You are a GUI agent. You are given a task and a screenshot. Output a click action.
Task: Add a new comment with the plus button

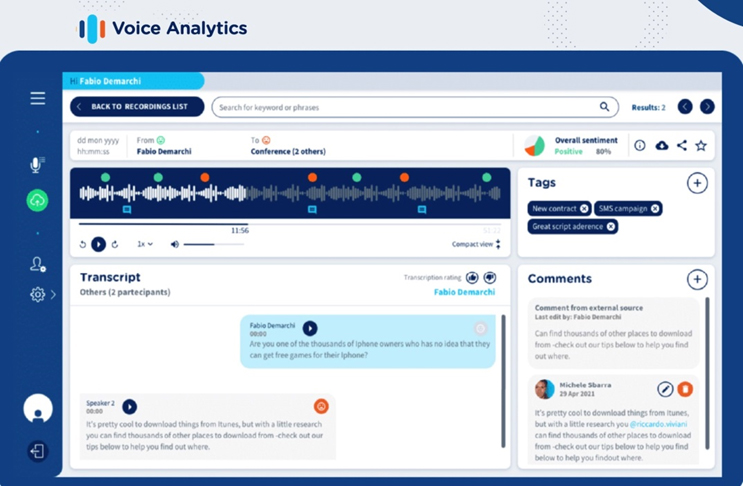697,279
